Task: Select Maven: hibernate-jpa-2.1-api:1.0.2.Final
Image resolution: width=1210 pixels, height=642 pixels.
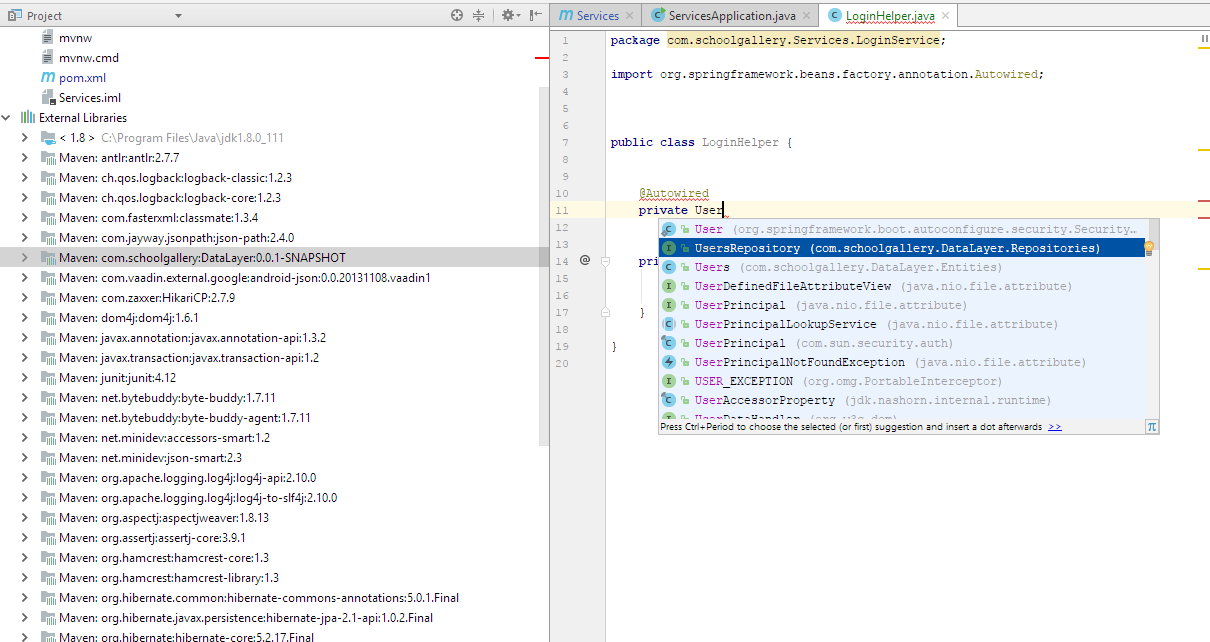Action: pos(246,618)
